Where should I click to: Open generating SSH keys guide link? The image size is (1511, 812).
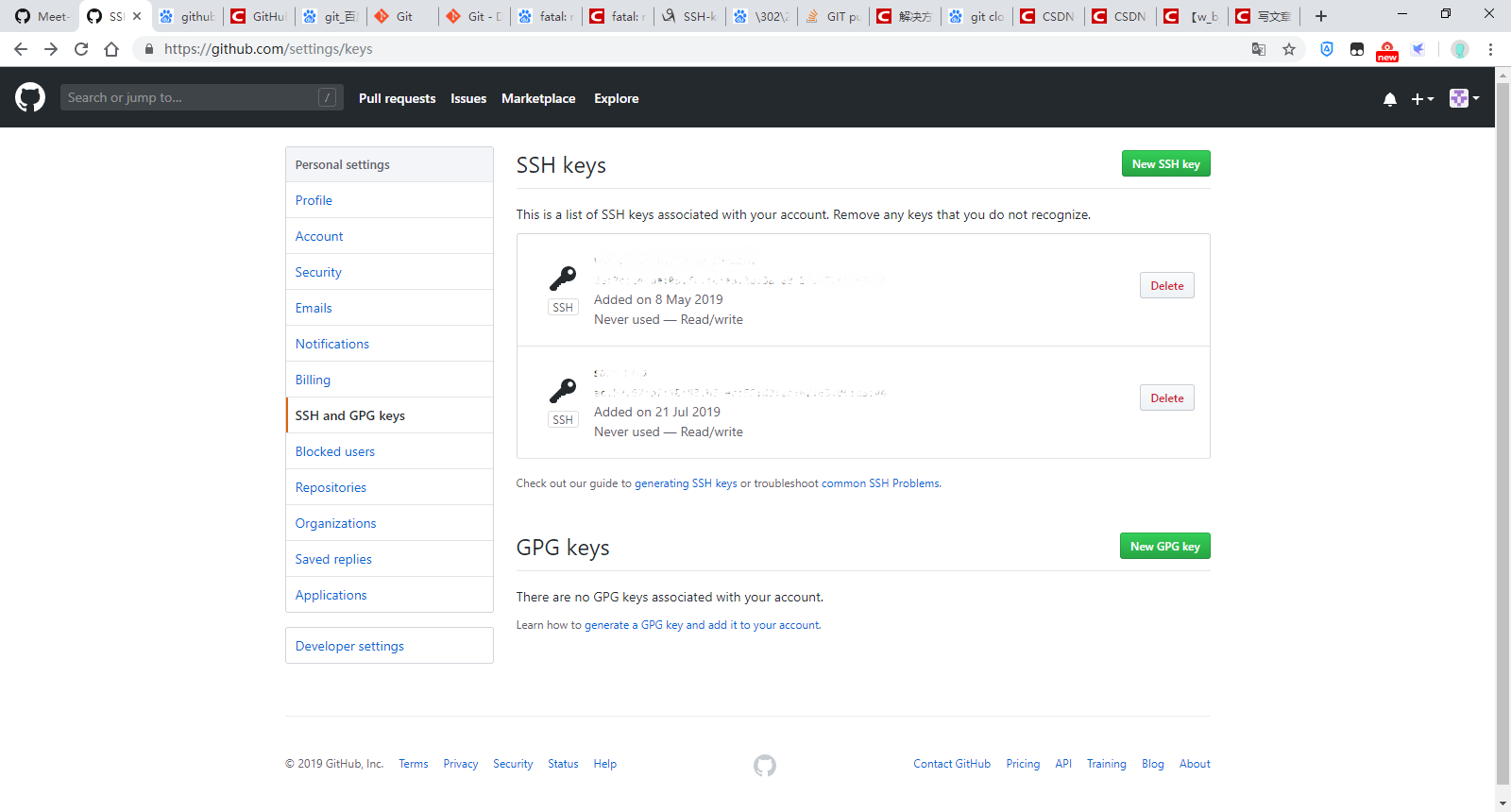point(686,483)
